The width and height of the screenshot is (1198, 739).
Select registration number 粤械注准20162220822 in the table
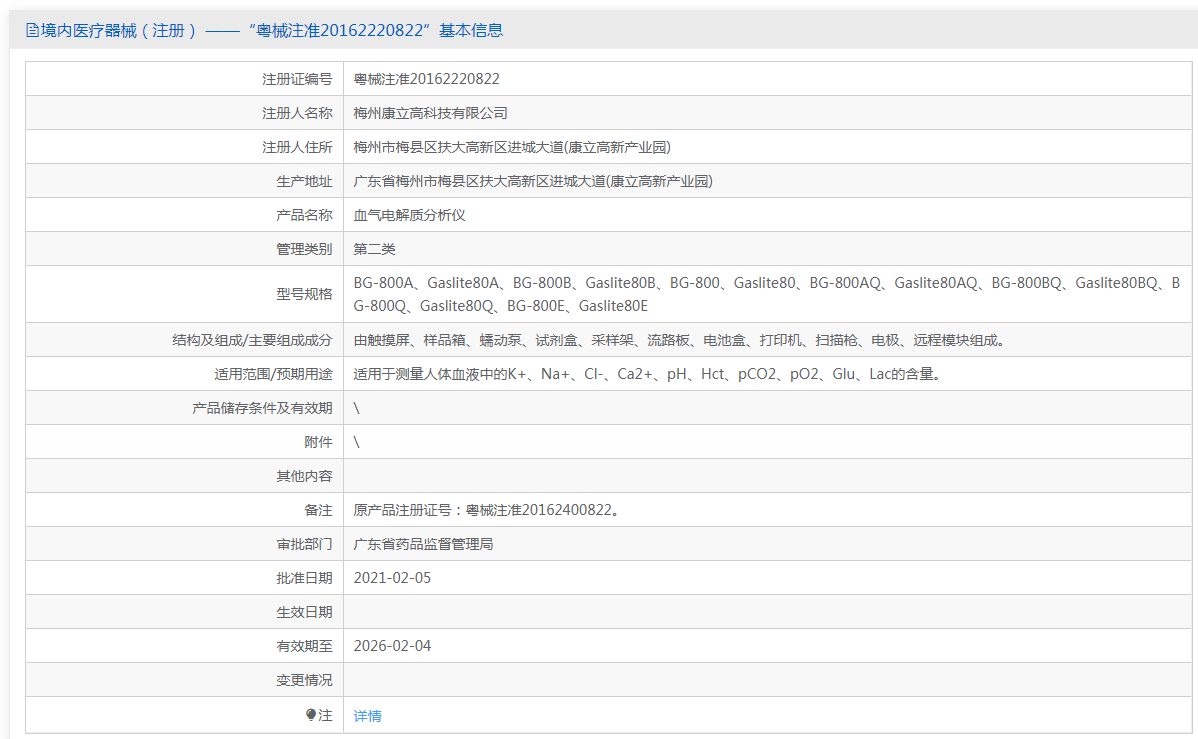pyautogui.click(x=427, y=79)
